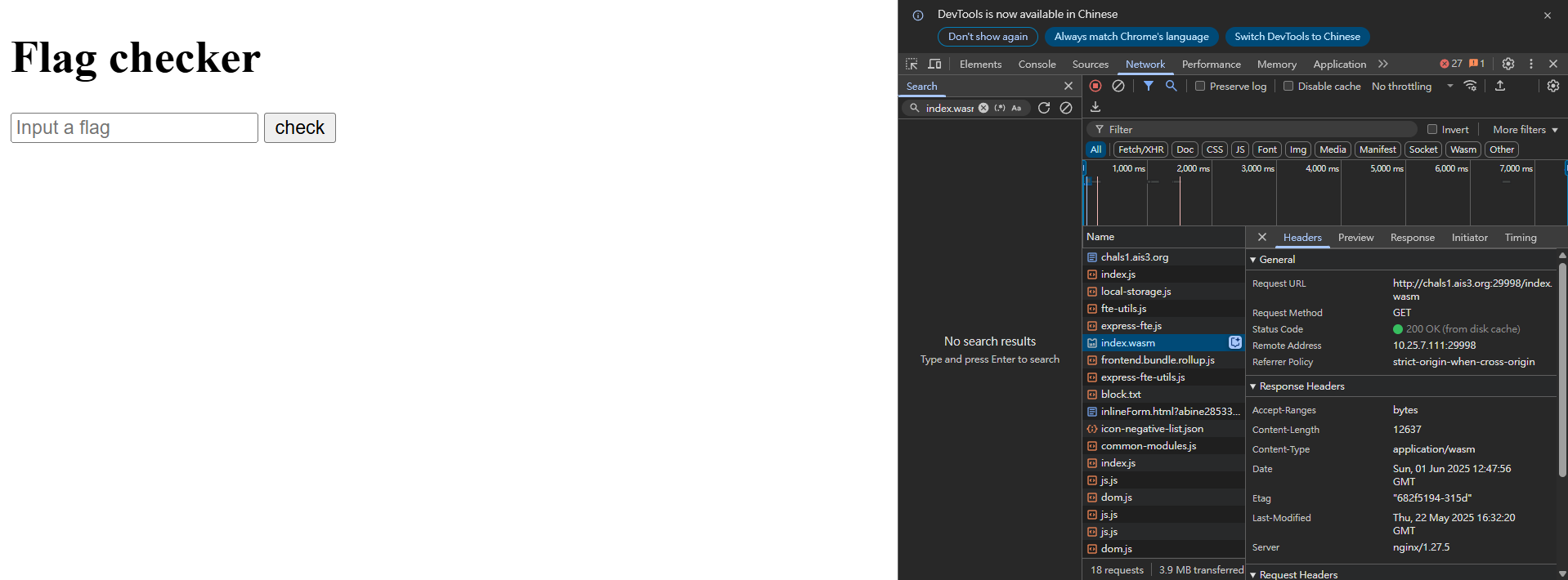This screenshot has width=1568, height=580.
Task: Stop recording the network log
Action: click(x=1095, y=86)
